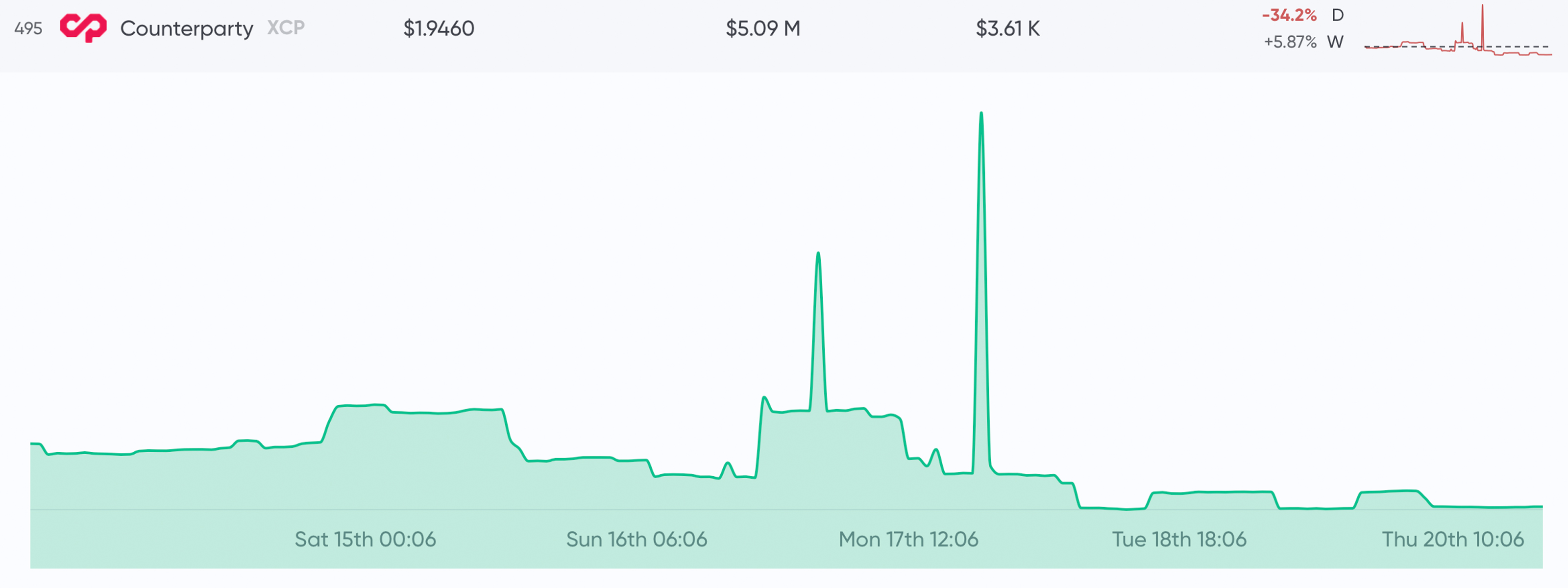The width and height of the screenshot is (1568, 588).
Task: Click the Sun 16th 06:06 axis label
Action: click(637, 539)
